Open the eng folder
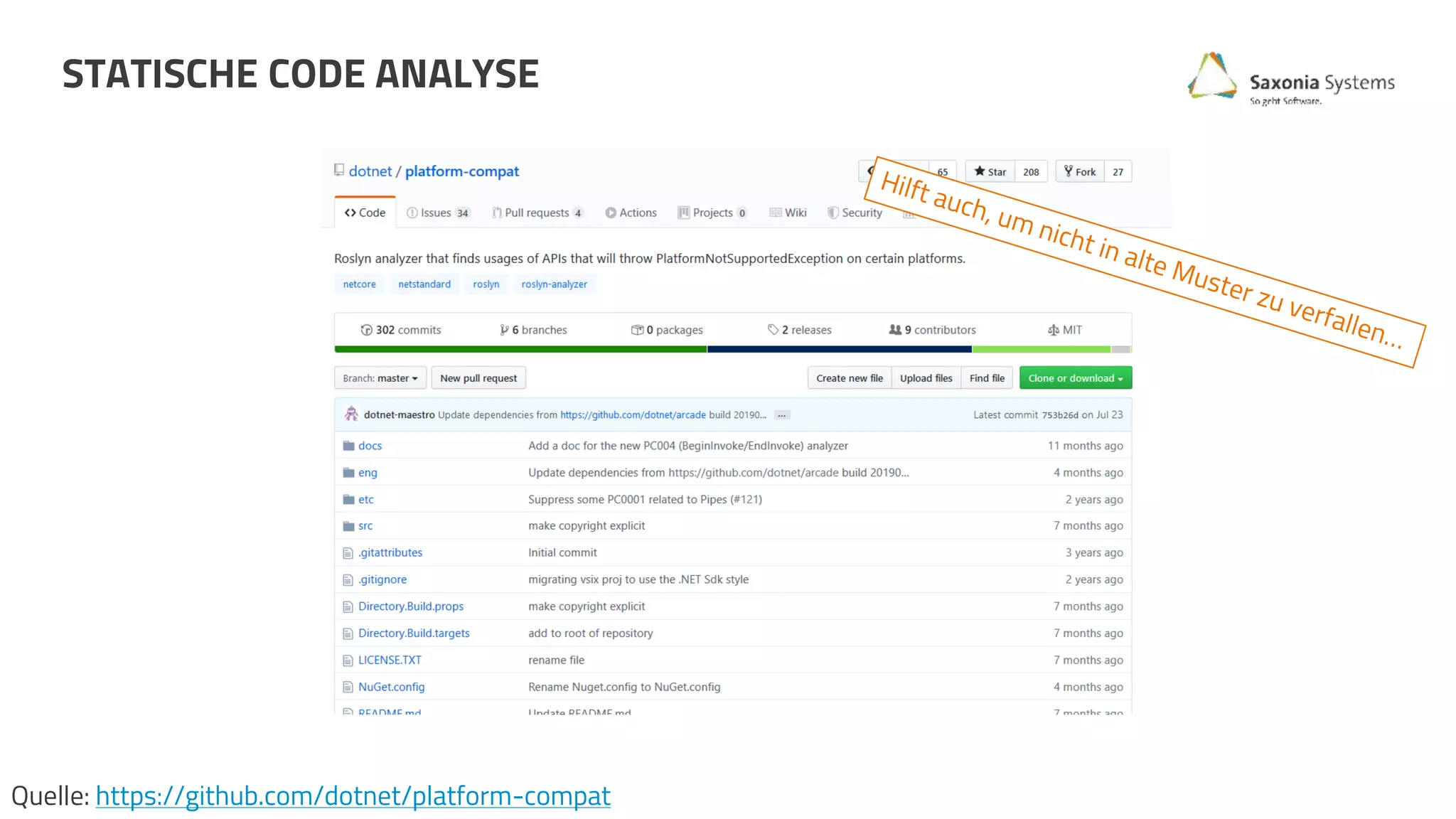 click(368, 473)
